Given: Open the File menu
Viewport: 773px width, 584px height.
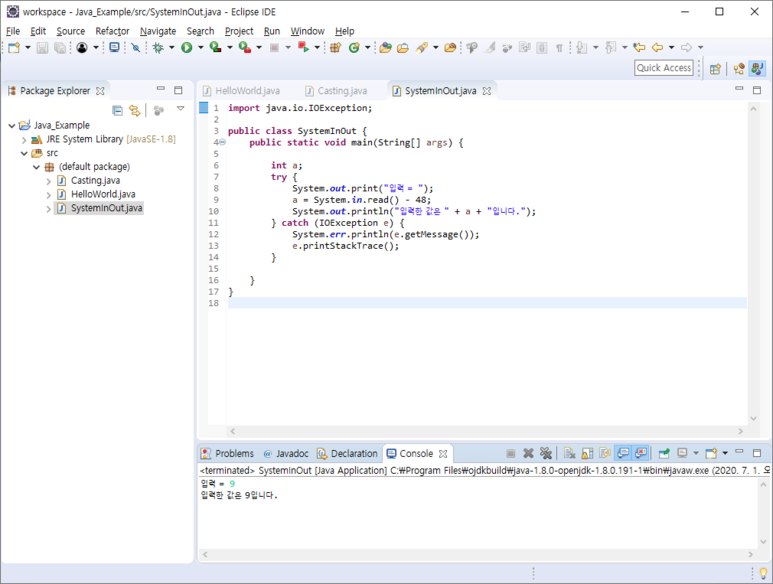Looking at the screenshot, I should (13, 31).
